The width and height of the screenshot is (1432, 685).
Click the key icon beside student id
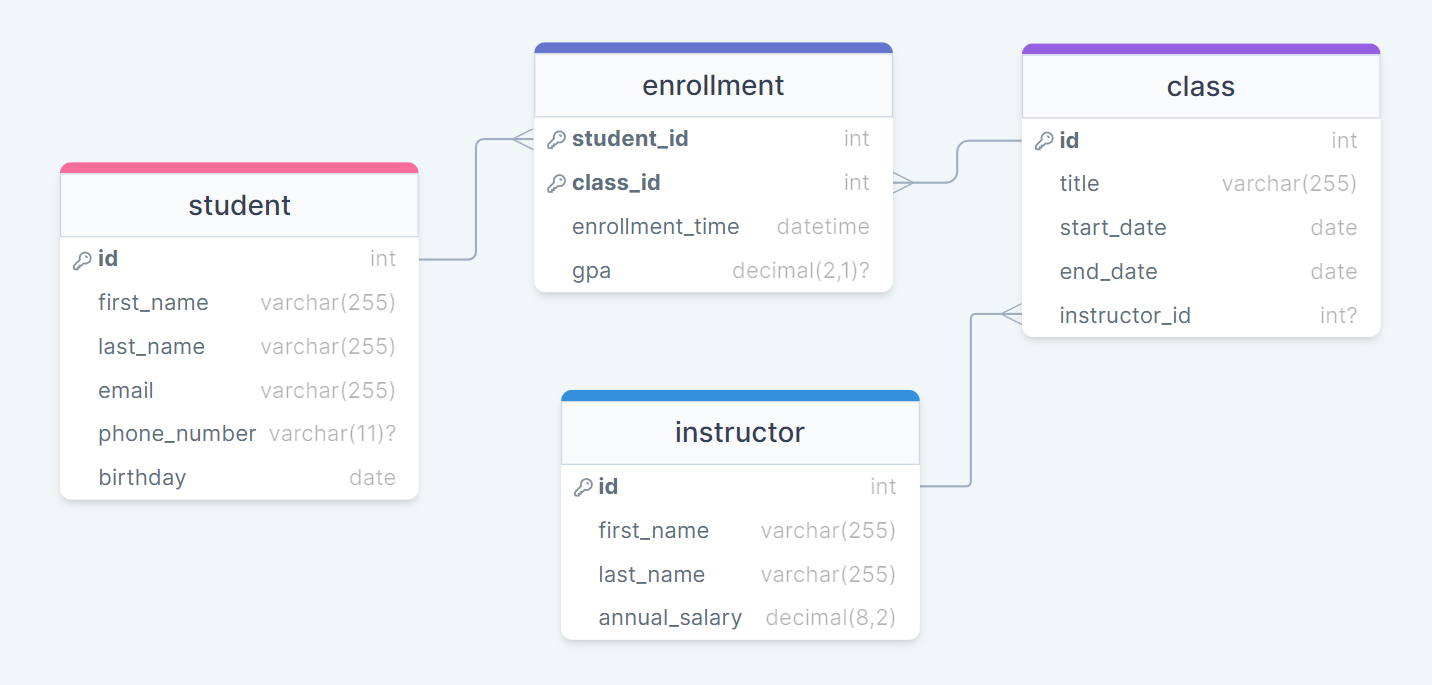(82, 260)
